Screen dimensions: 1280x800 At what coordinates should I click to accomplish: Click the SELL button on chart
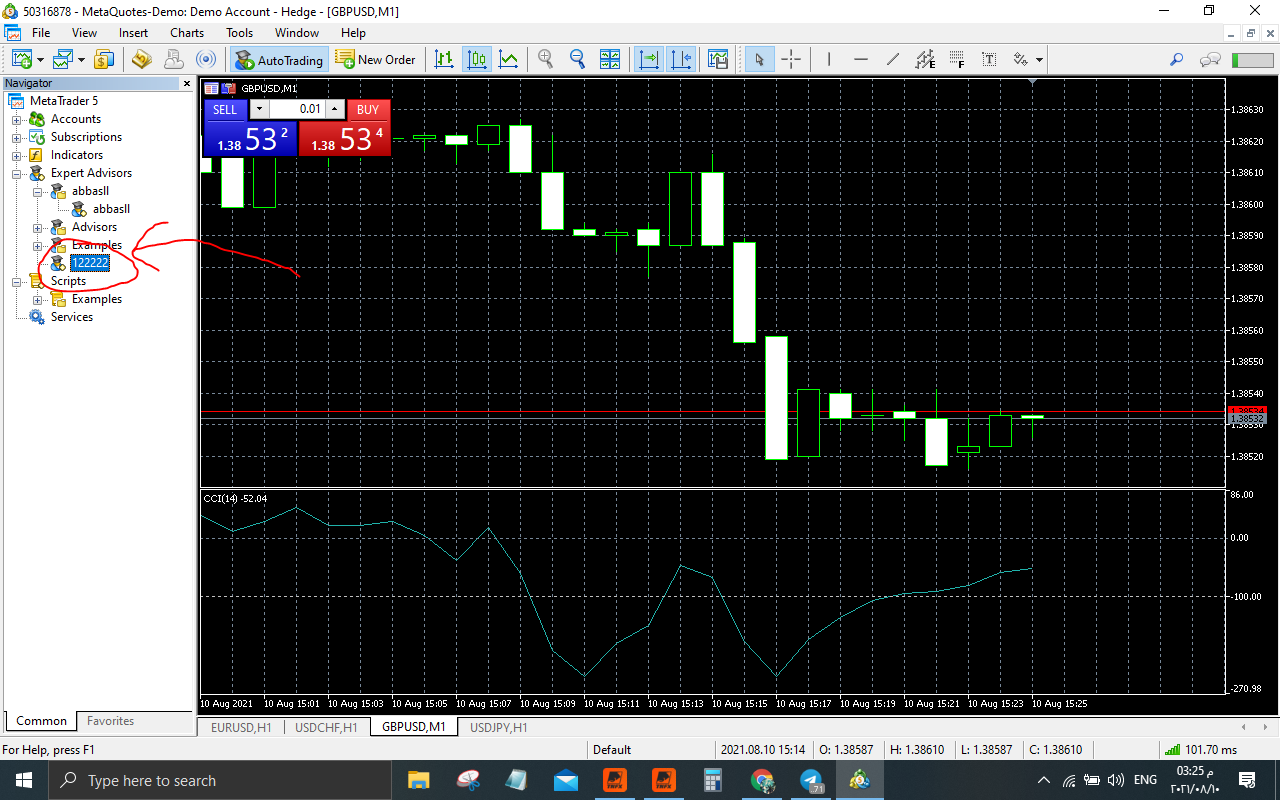coord(225,110)
